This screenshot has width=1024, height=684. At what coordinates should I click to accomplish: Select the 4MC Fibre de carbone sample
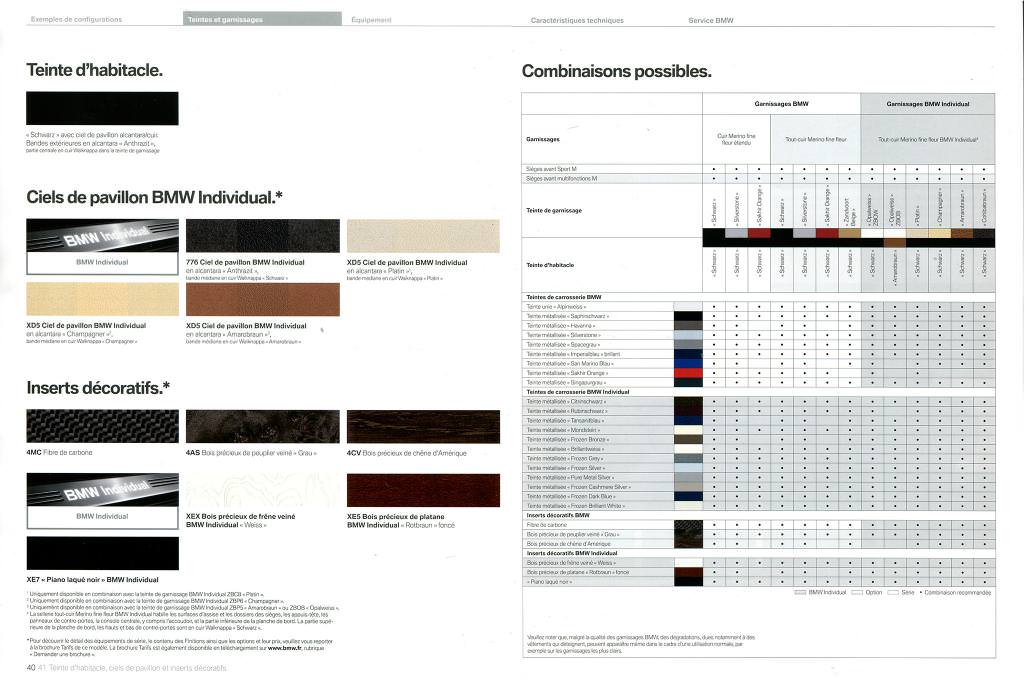pyautogui.click(x=102, y=427)
